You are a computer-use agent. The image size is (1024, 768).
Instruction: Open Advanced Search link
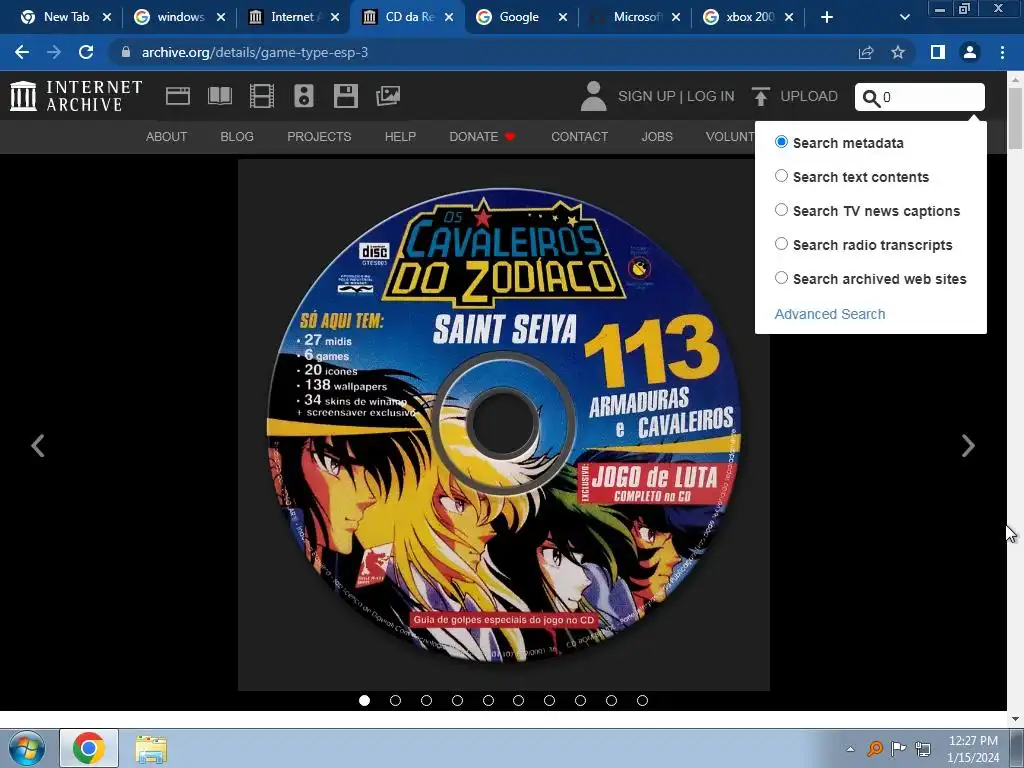829,314
